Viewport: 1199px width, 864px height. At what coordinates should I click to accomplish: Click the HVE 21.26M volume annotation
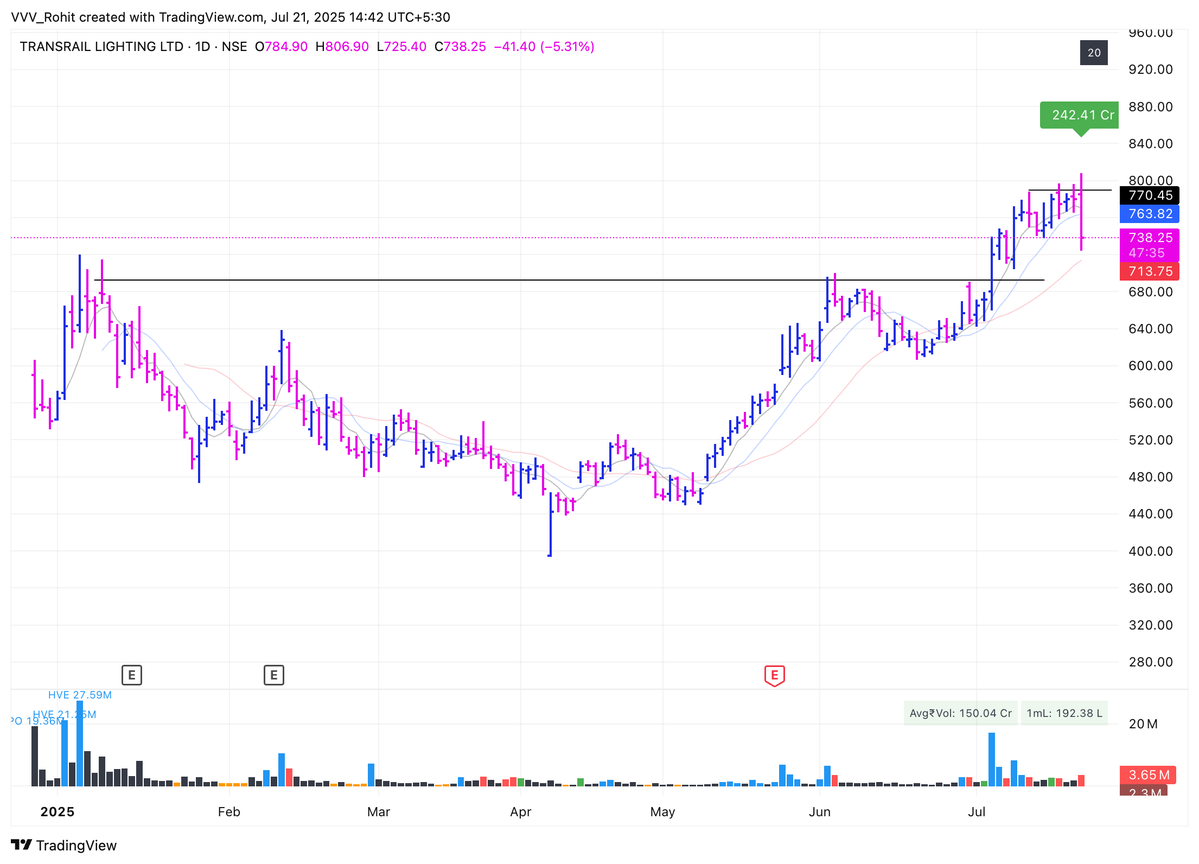(x=64, y=714)
